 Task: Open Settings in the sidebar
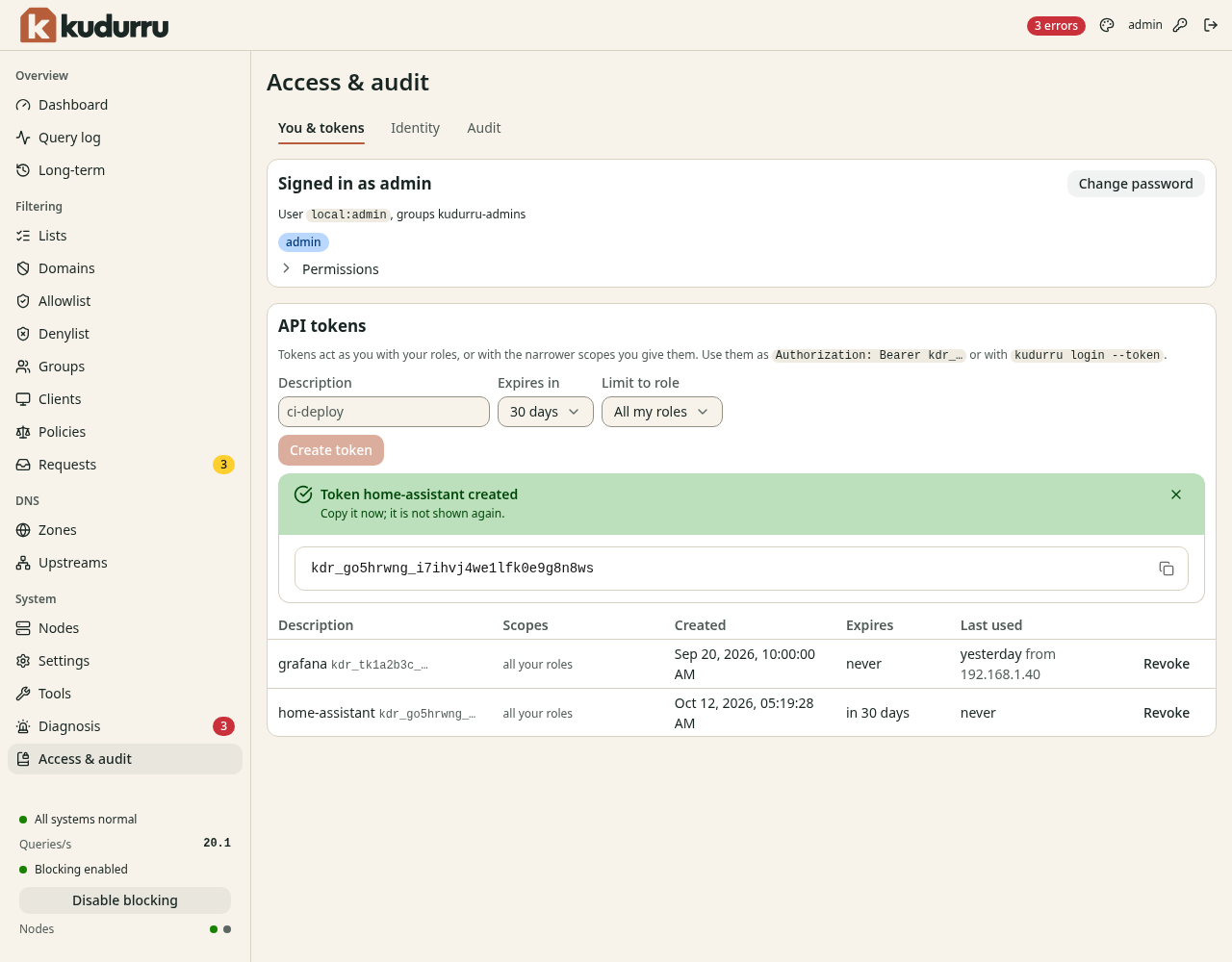coord(125,661)
